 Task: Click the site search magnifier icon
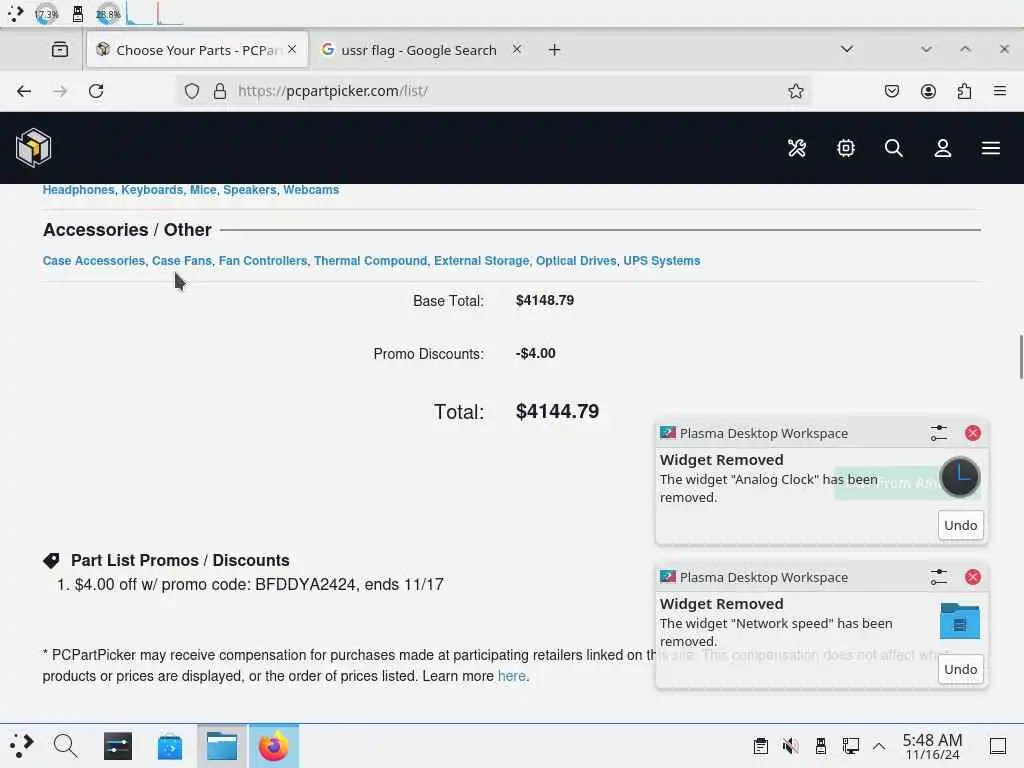pyautogui.click(x=893, y=148)
